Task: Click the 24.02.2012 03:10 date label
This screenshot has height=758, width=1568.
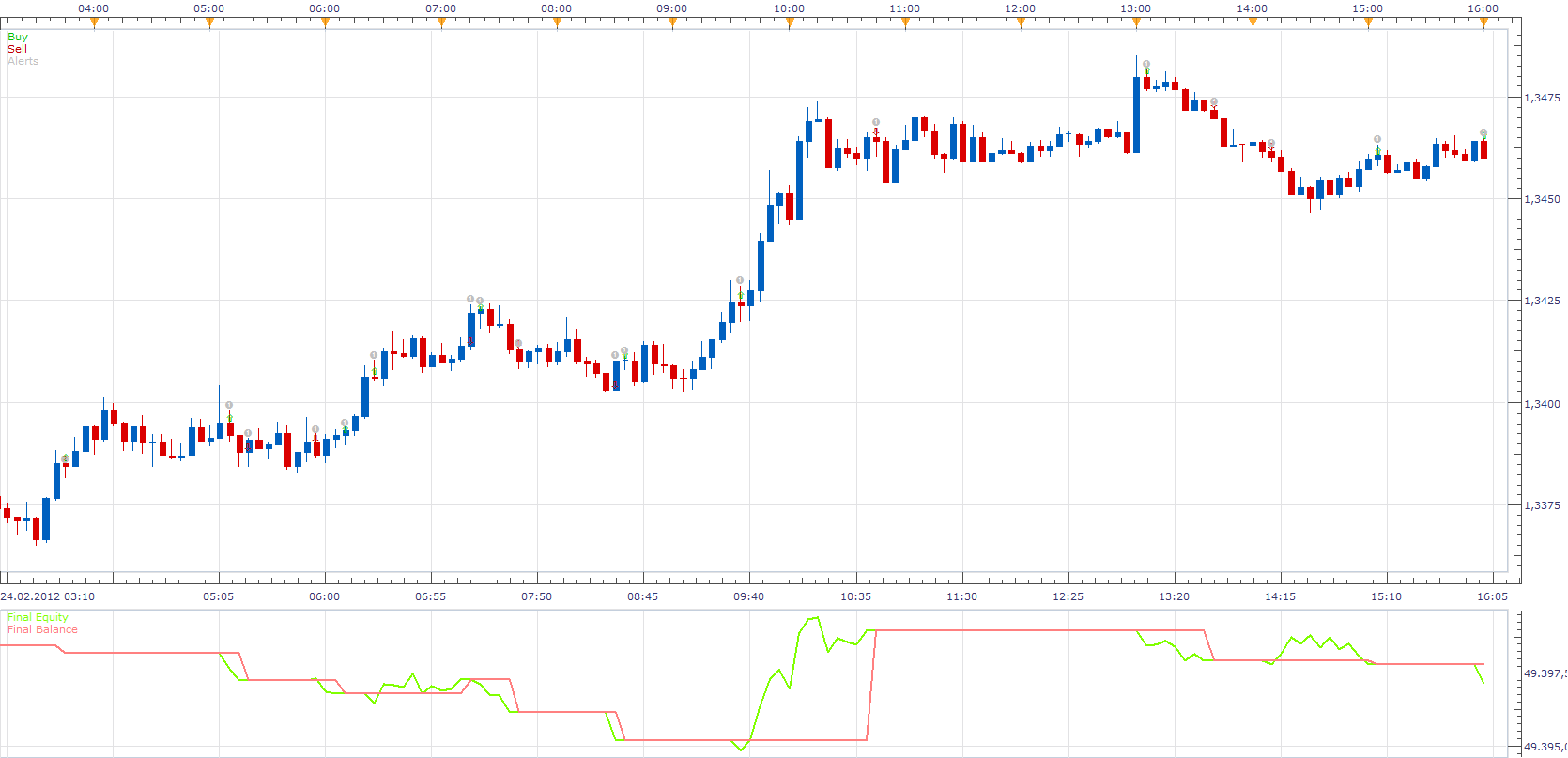Action: [x=48, y=596]
